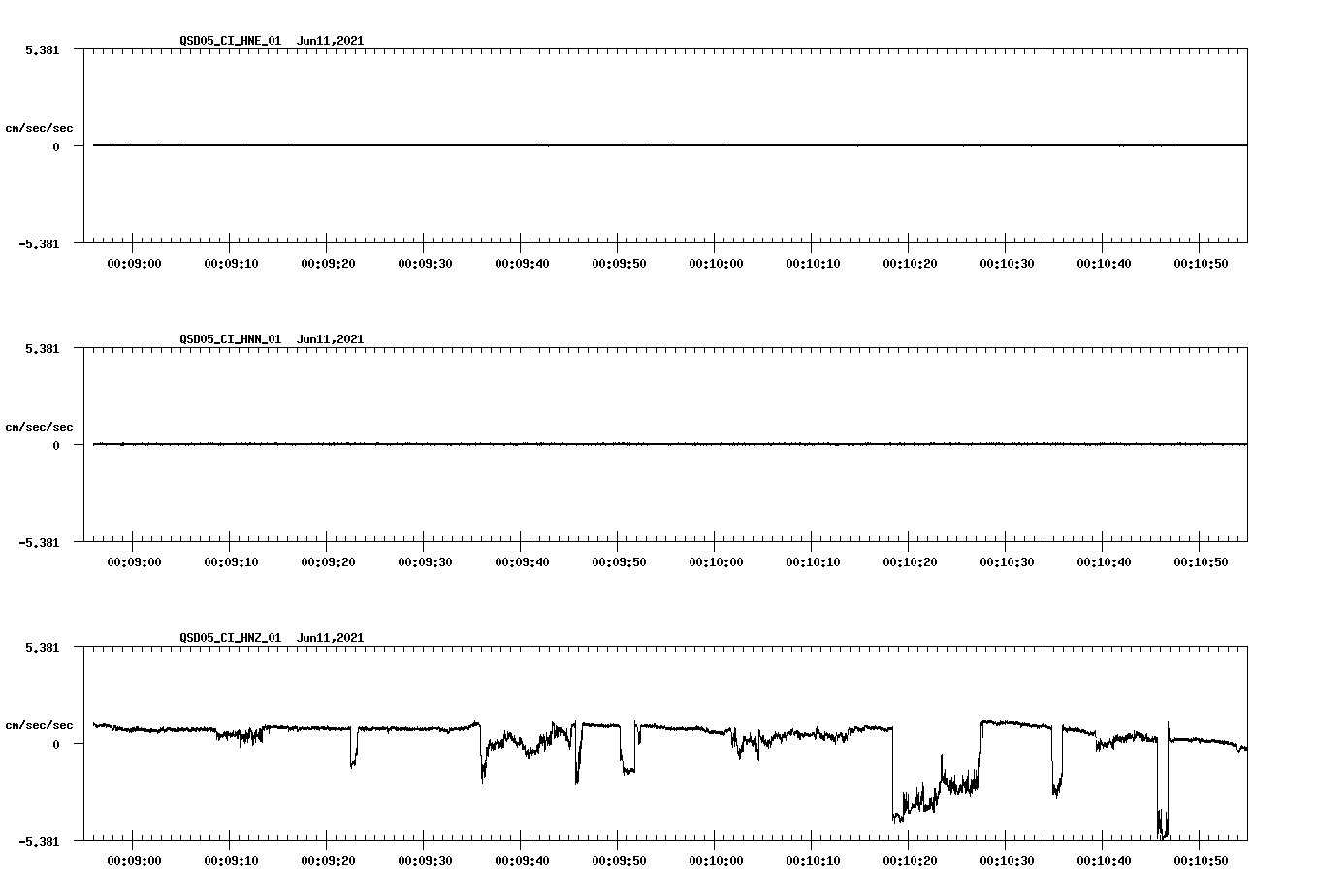The width and height of the screenshot is (1317, 896).
Task: Click the 00:10:10 time label under HNZ chart
Action: coord(813,861)
